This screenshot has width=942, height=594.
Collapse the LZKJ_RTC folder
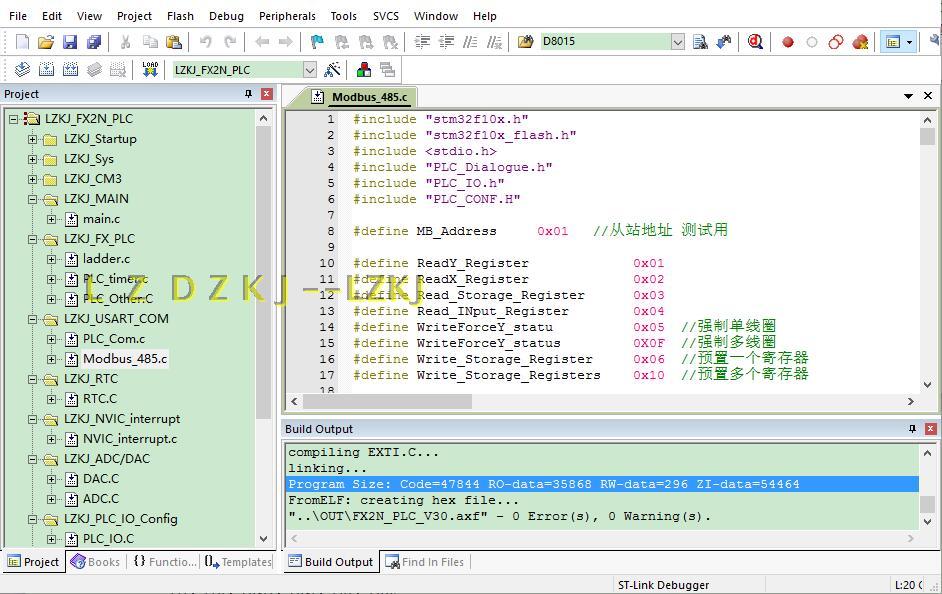point(32,380)
